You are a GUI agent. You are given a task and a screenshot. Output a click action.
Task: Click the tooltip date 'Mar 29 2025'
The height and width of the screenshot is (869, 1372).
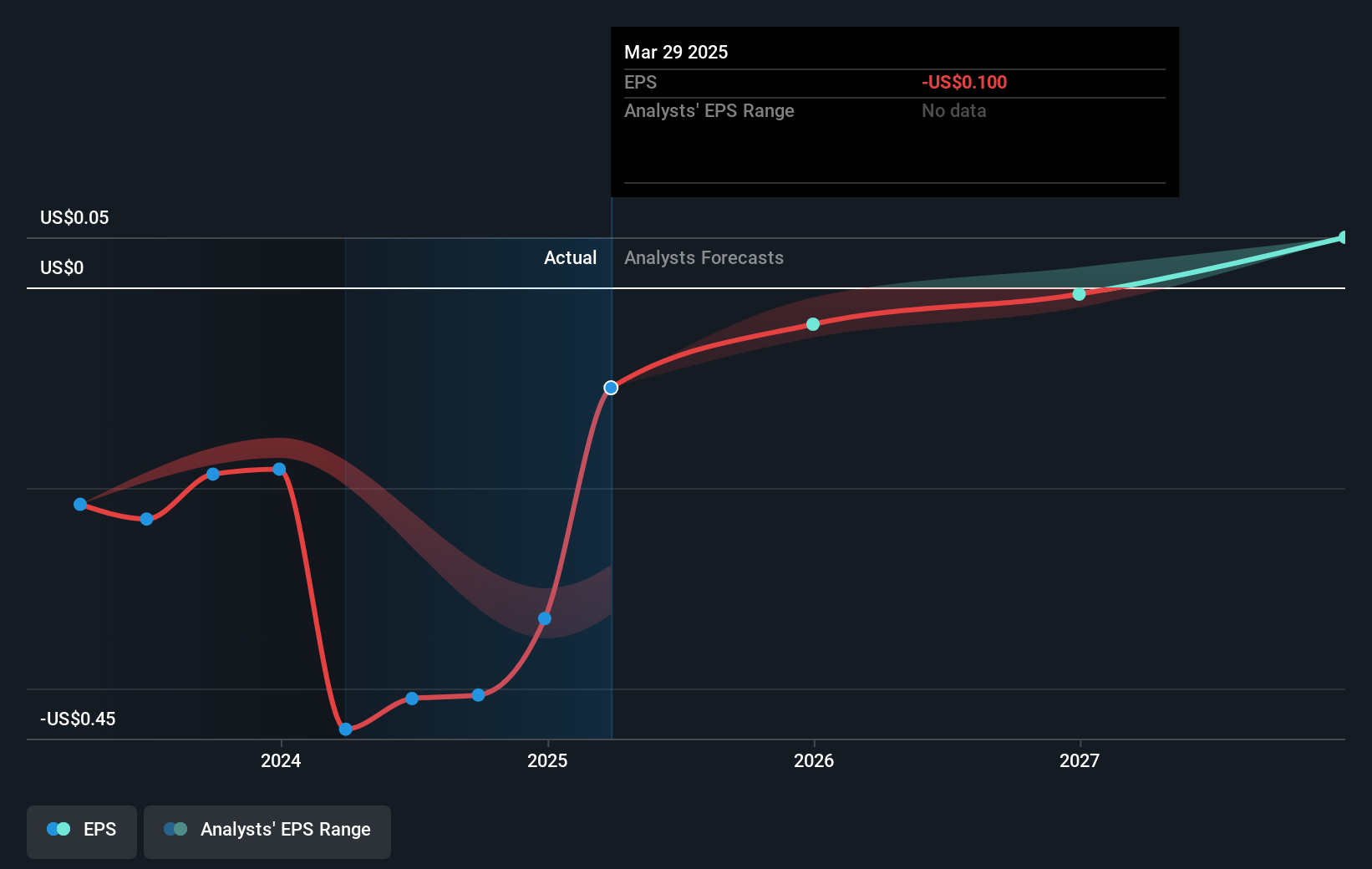676,52
